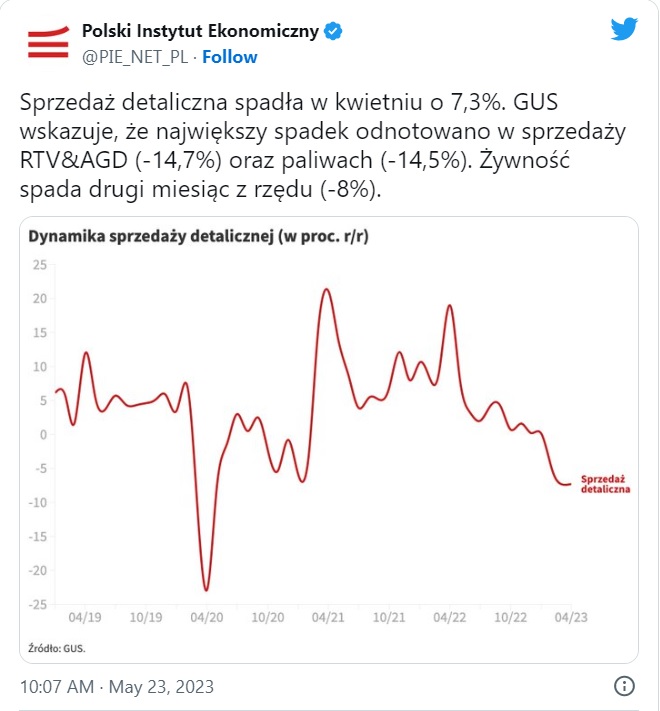660x711 pixels.
Task: Click the 10/22 x-axis label
Action: 509,618
